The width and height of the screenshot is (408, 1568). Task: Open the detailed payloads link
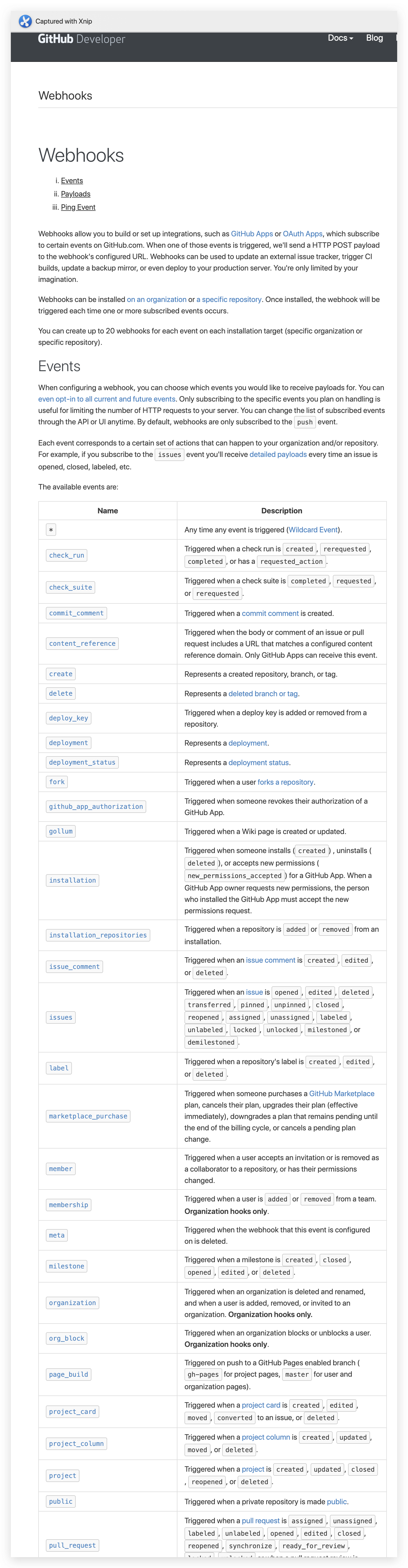[278, 455]
